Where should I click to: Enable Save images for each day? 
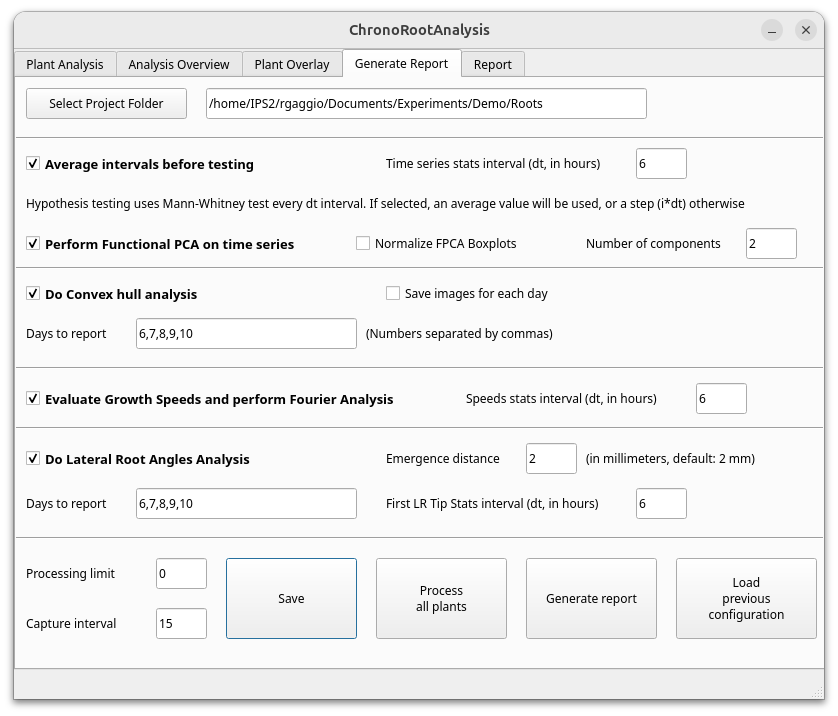pyautogui.click(x=394, y=293)
